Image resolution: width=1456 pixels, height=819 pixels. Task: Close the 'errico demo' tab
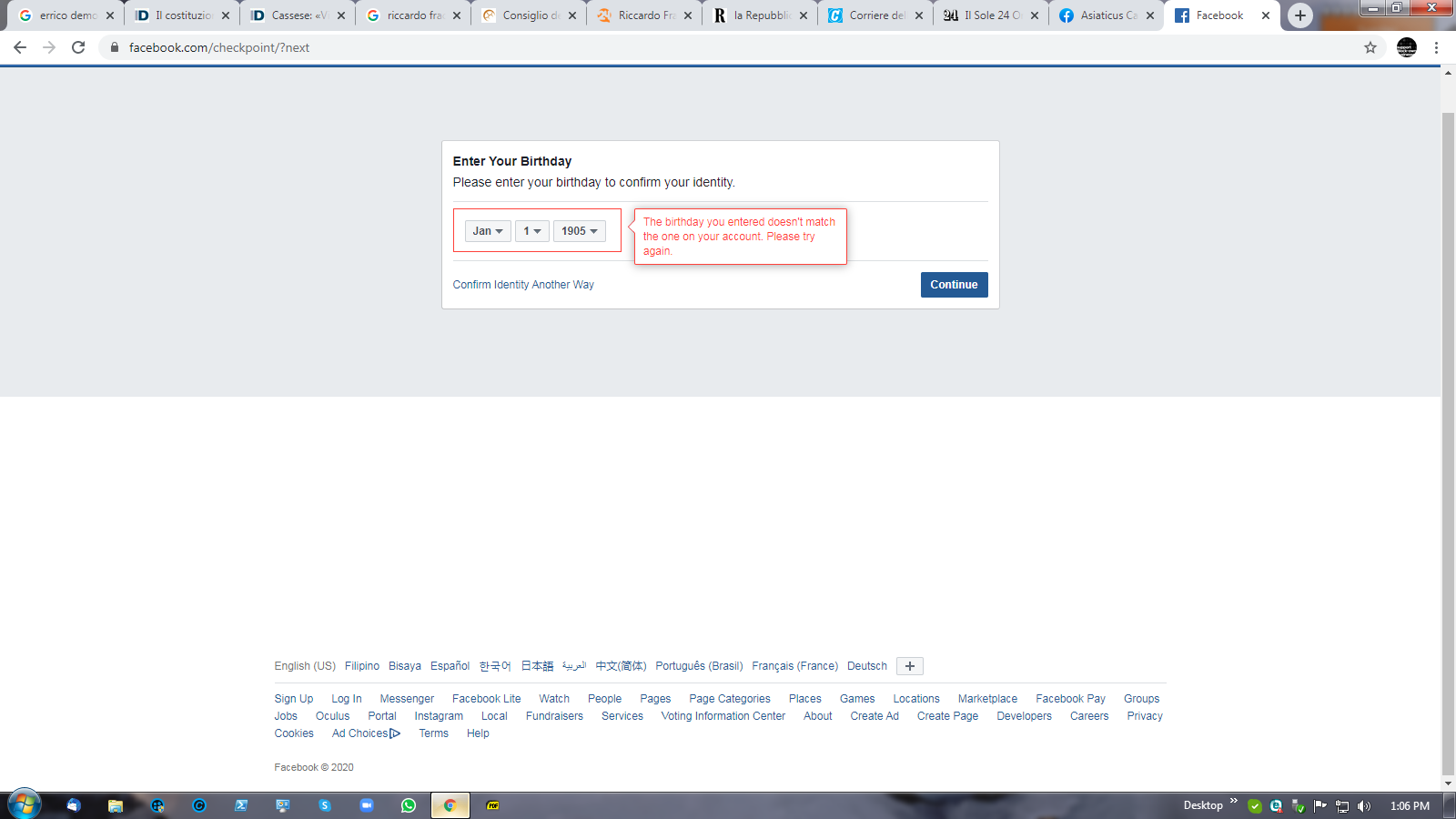point(110,15)
